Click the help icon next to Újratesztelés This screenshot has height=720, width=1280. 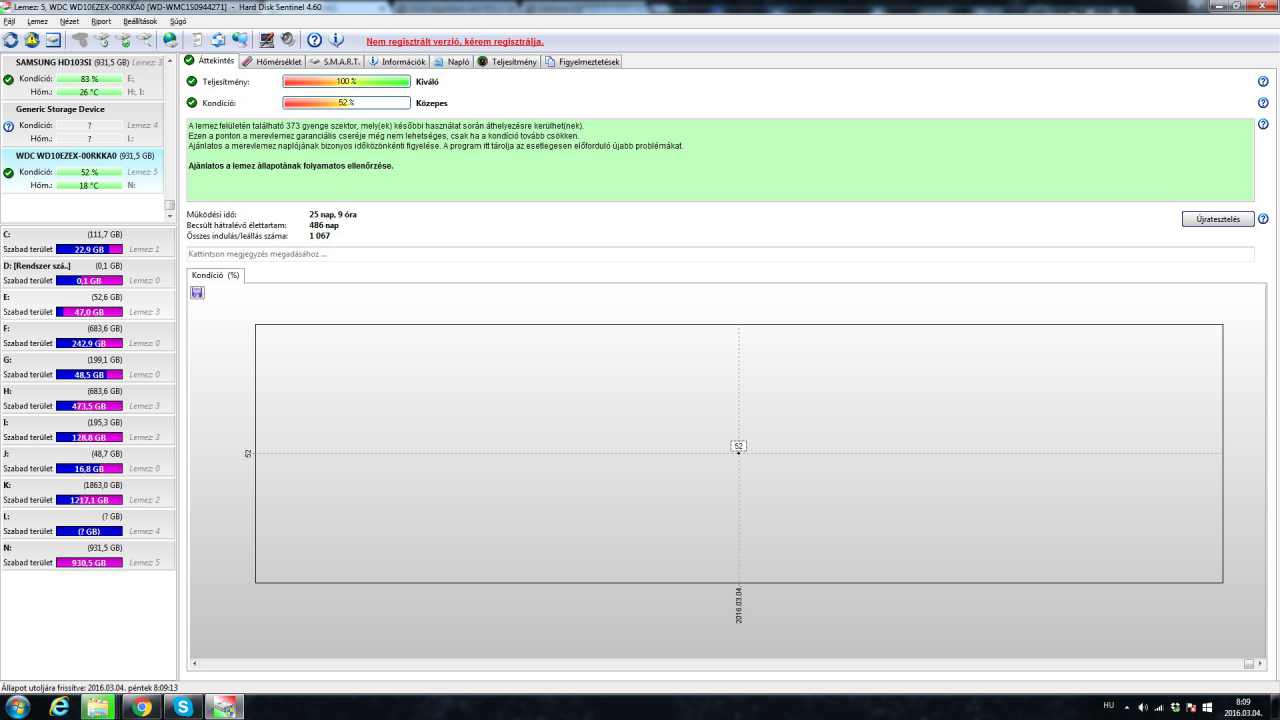click(x=1263, y=219)
